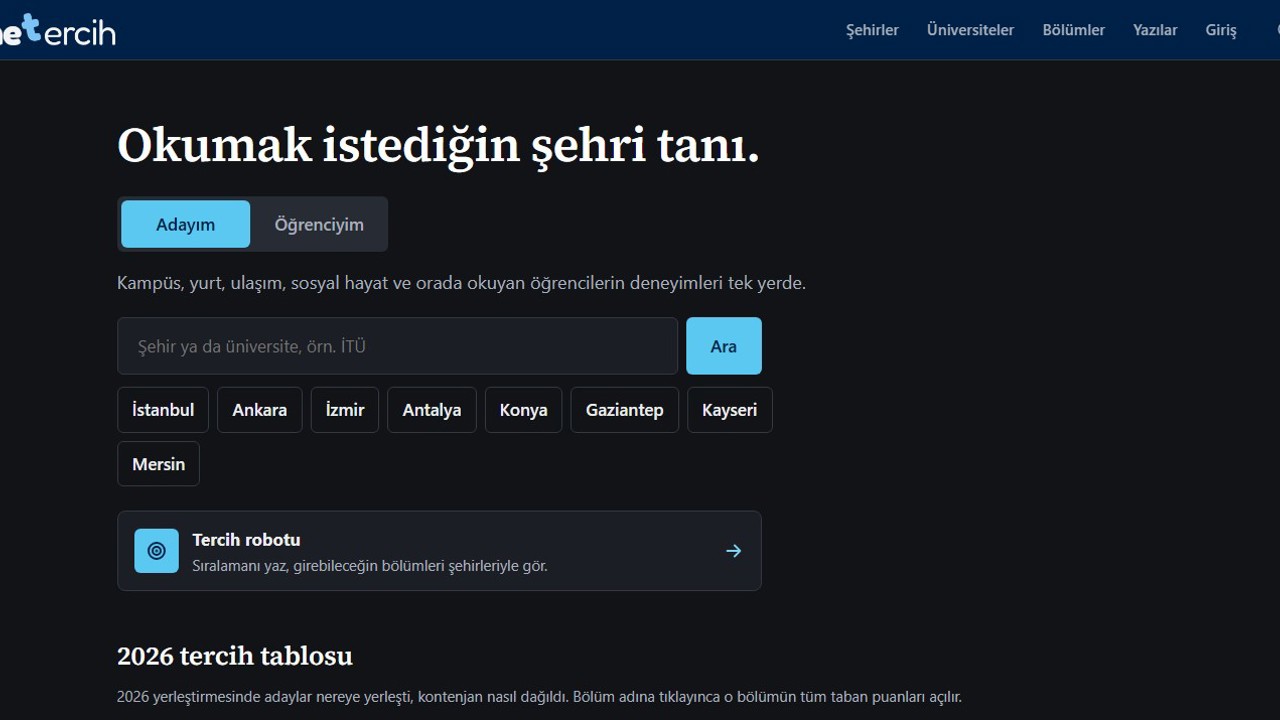
Task: Click the '2026 tercih tablosu' heading
Action: (x=235, y=656)
